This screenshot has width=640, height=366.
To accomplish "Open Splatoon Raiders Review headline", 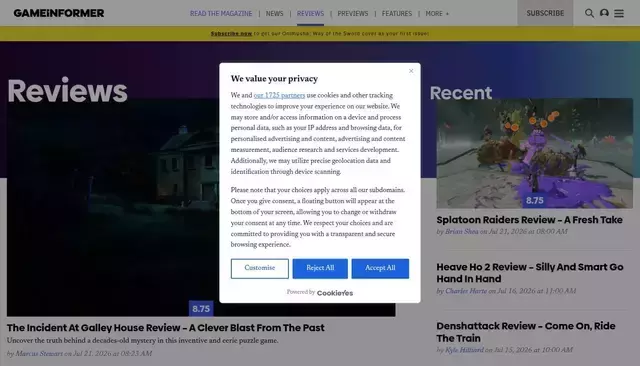I will coord(529,220).
